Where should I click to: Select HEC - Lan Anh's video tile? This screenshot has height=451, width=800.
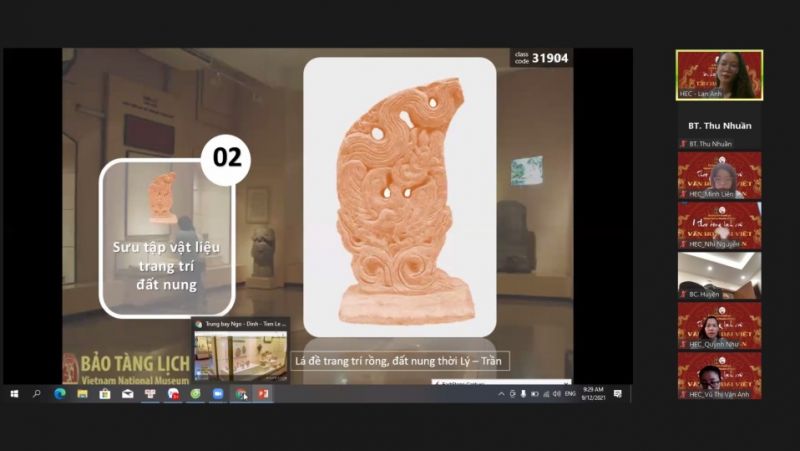click(x=719, y=74)
